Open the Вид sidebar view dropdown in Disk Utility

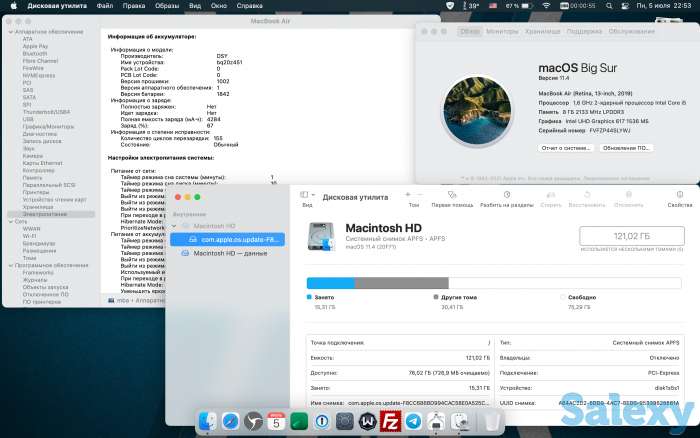307,195
